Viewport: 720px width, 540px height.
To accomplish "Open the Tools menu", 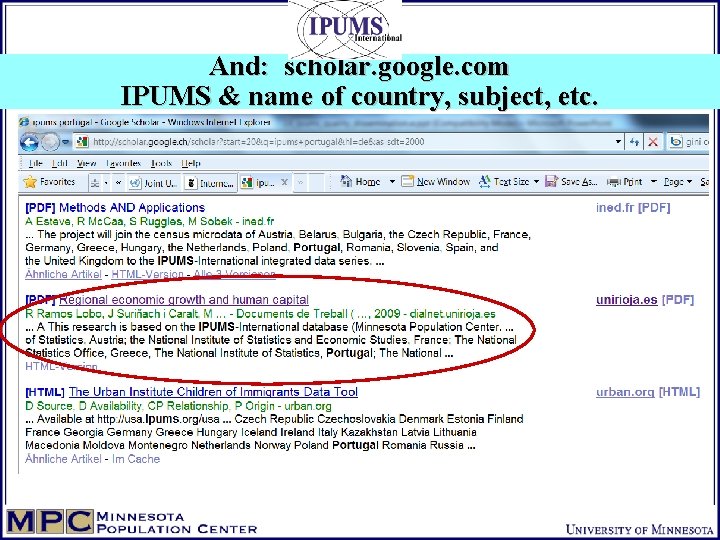I will (161, 163).
